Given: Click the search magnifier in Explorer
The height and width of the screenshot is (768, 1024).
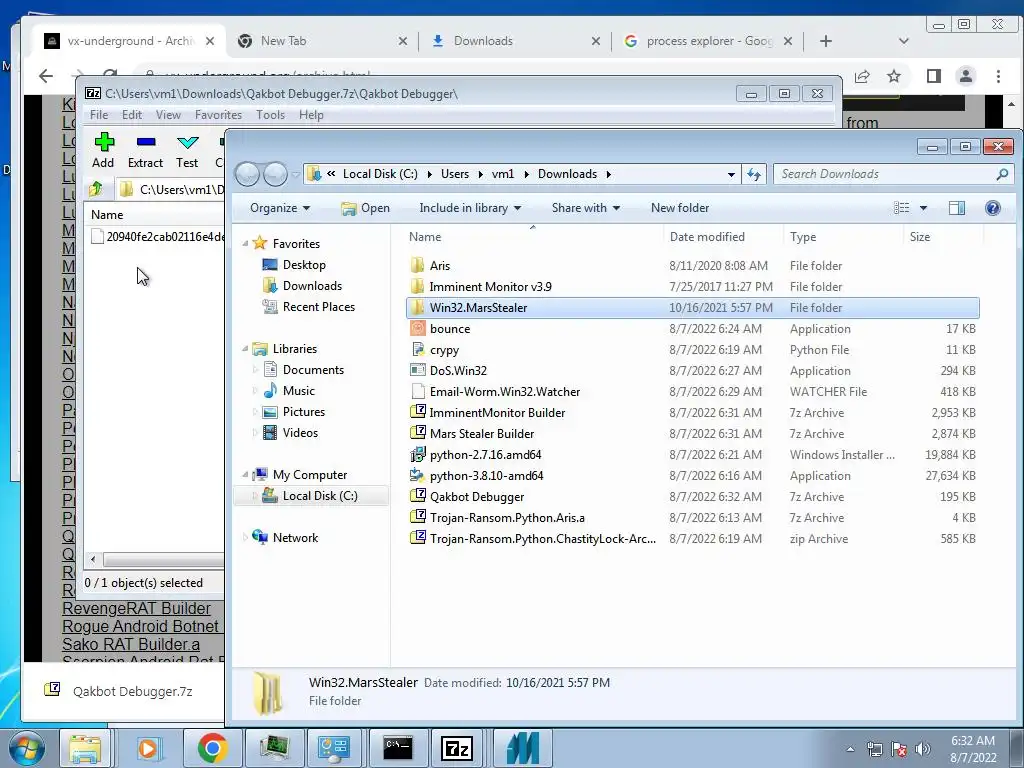Looking at the screenshot, I should pyautogui.click(x=1002, y=174).
